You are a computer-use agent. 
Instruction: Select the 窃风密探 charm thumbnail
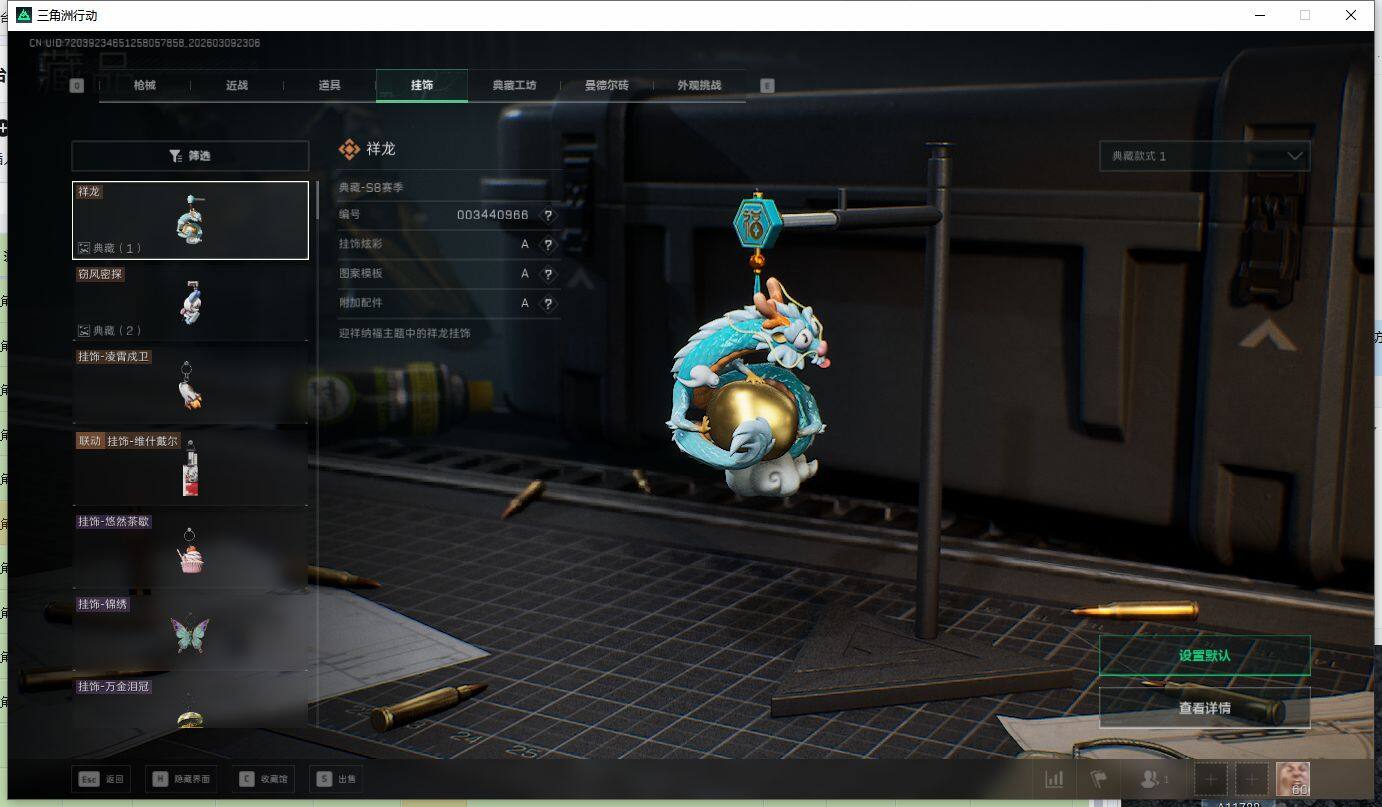(x=190, y=302)
